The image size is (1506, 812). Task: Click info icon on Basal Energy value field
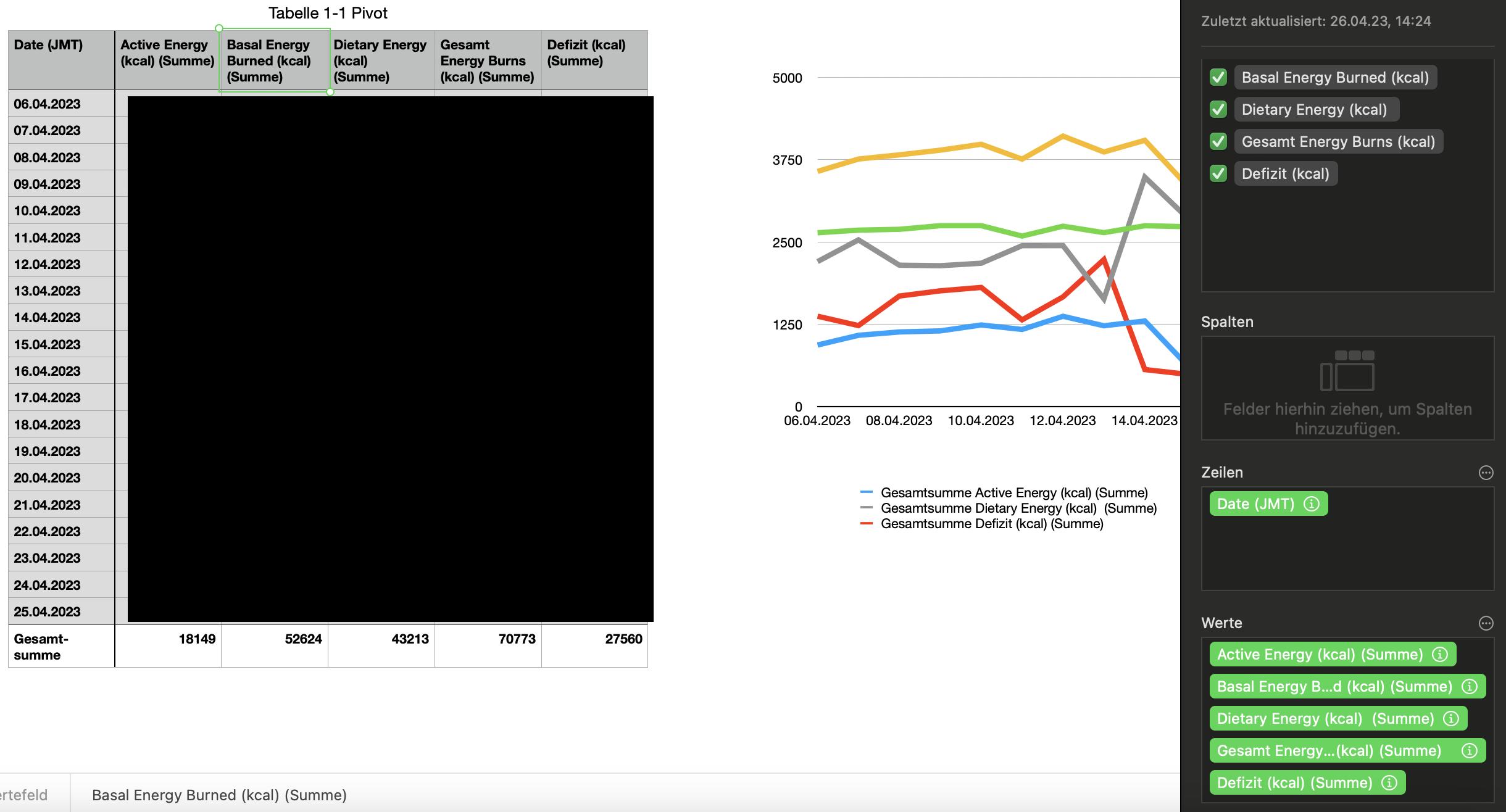pos(1470,687)
